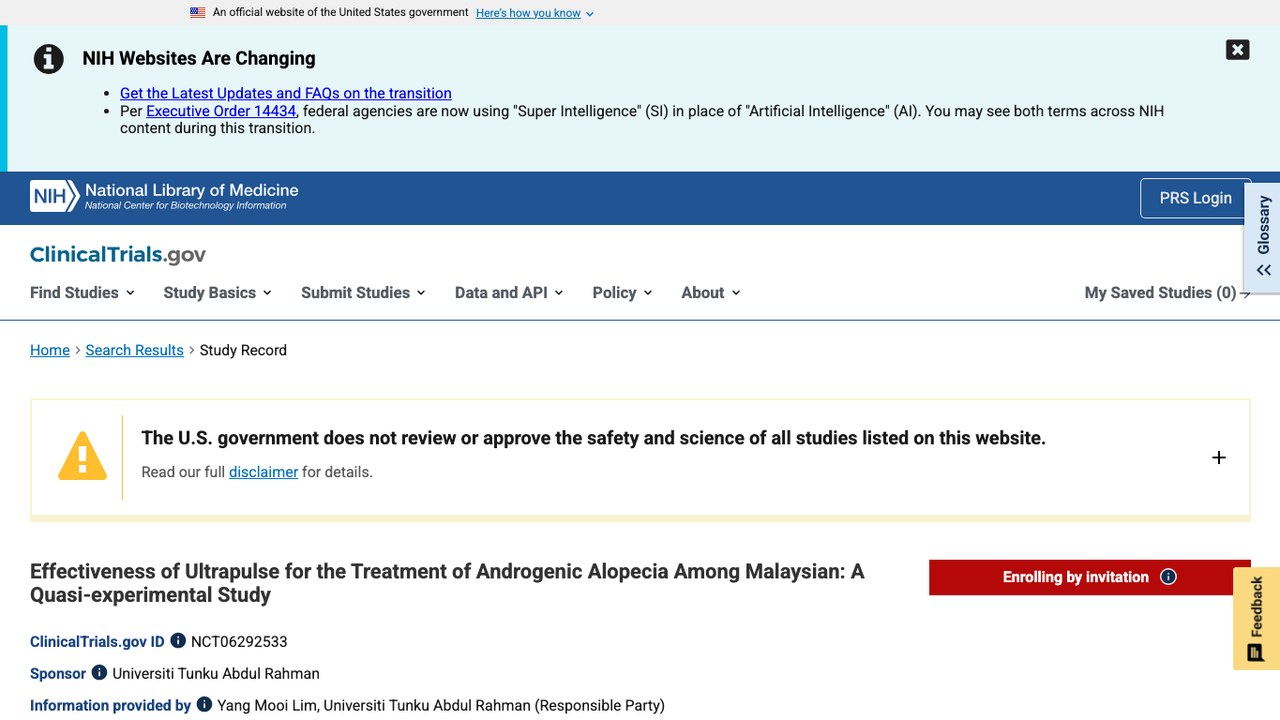Open the full disclaimer link
1280x720 pixels.
(263, 472)
